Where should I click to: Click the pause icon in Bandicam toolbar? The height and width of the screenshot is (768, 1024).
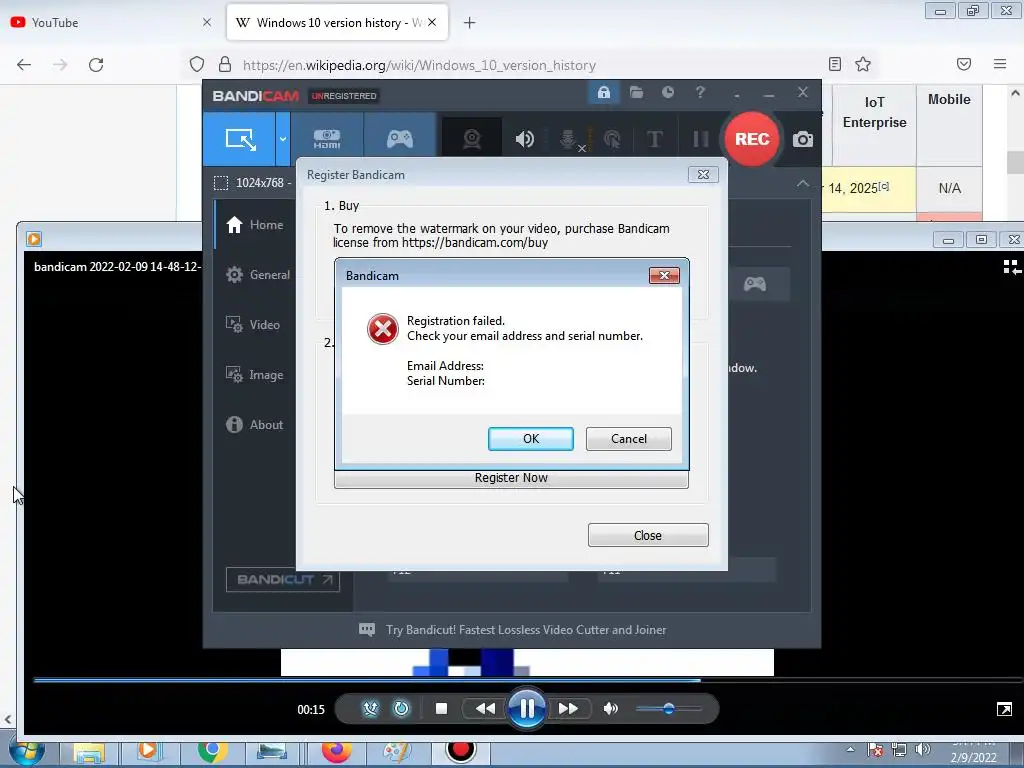[x=701, y=139]
